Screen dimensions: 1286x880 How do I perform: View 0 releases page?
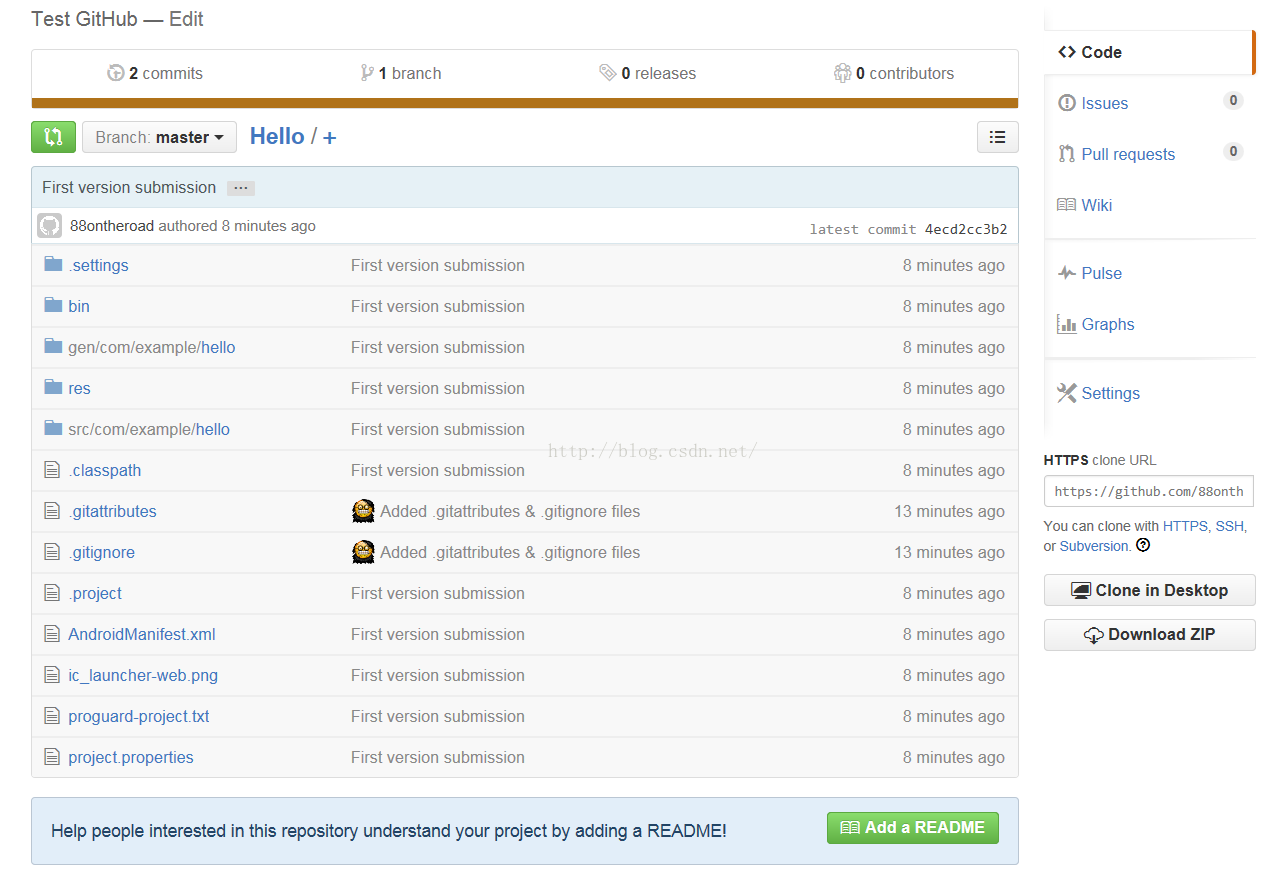pyautogui.click(x=648, y=73)
